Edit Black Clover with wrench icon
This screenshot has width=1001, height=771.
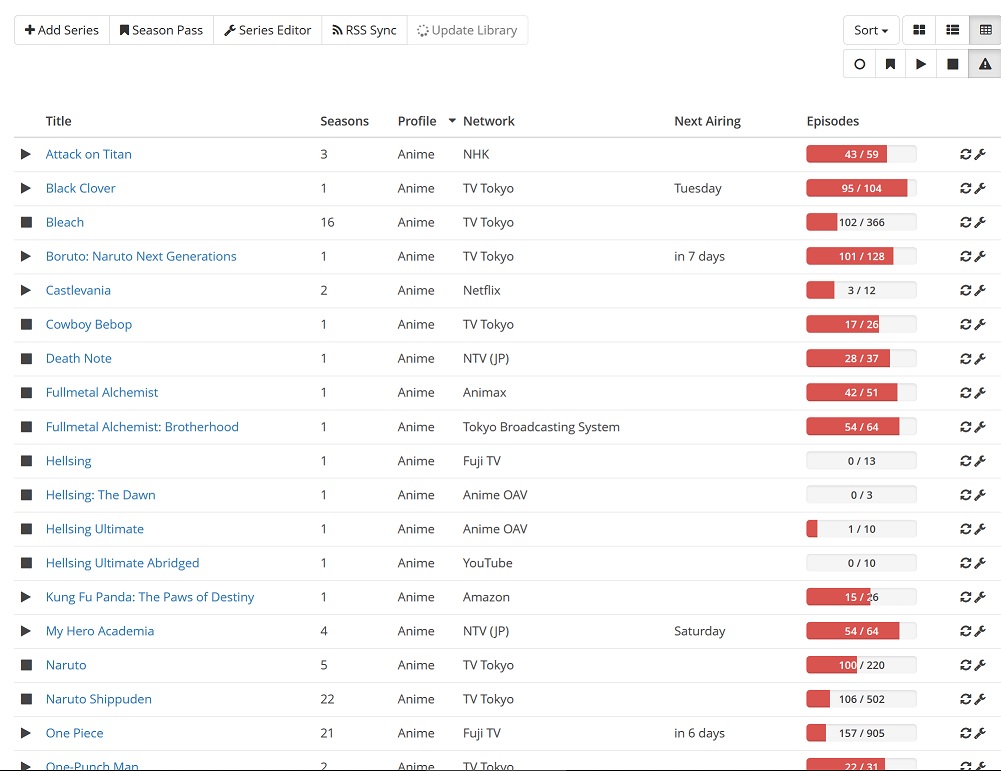980,188
